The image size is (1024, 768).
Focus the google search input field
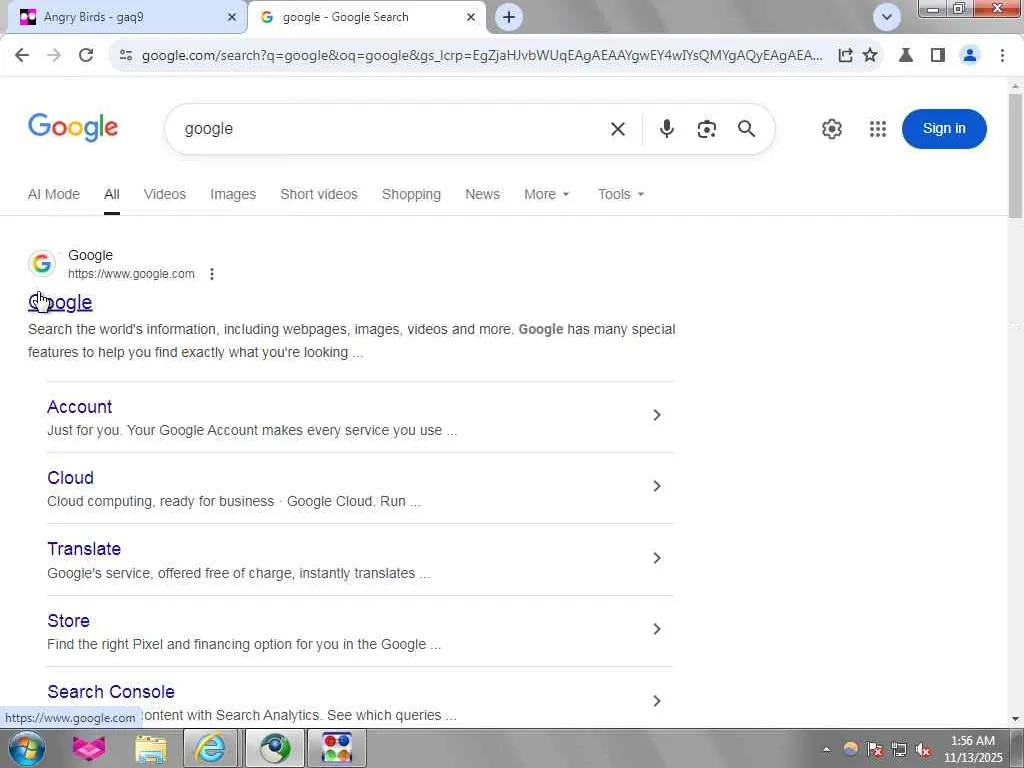pos(392,129)
